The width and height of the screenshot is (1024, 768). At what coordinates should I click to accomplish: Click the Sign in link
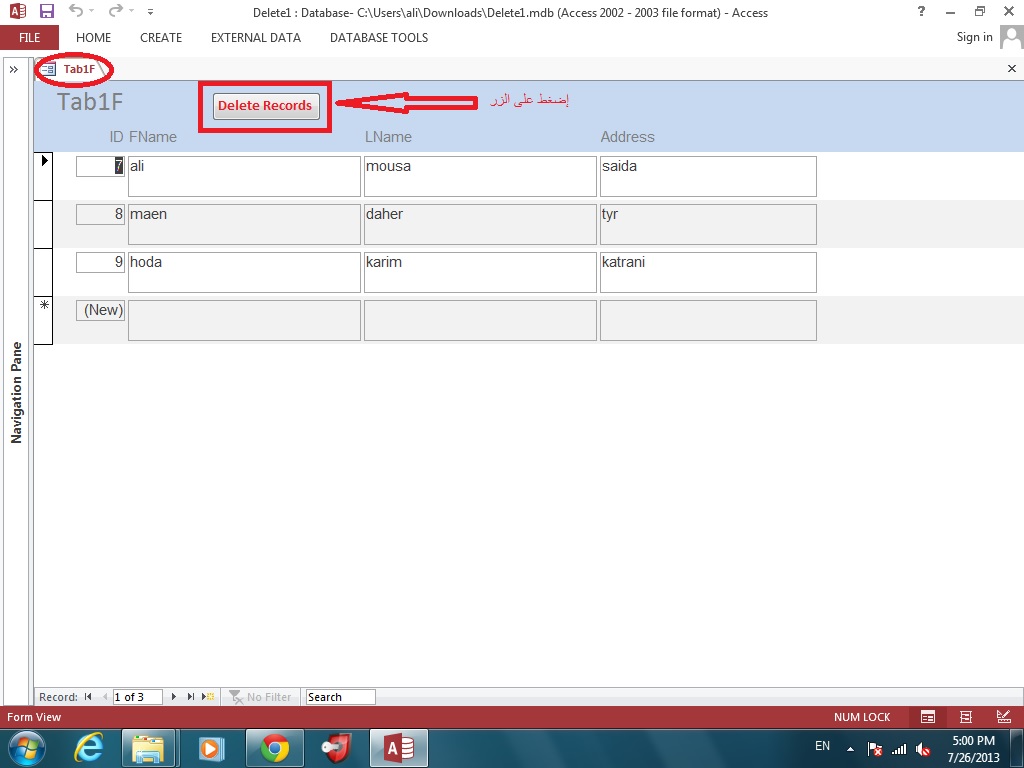click(974, 37)
